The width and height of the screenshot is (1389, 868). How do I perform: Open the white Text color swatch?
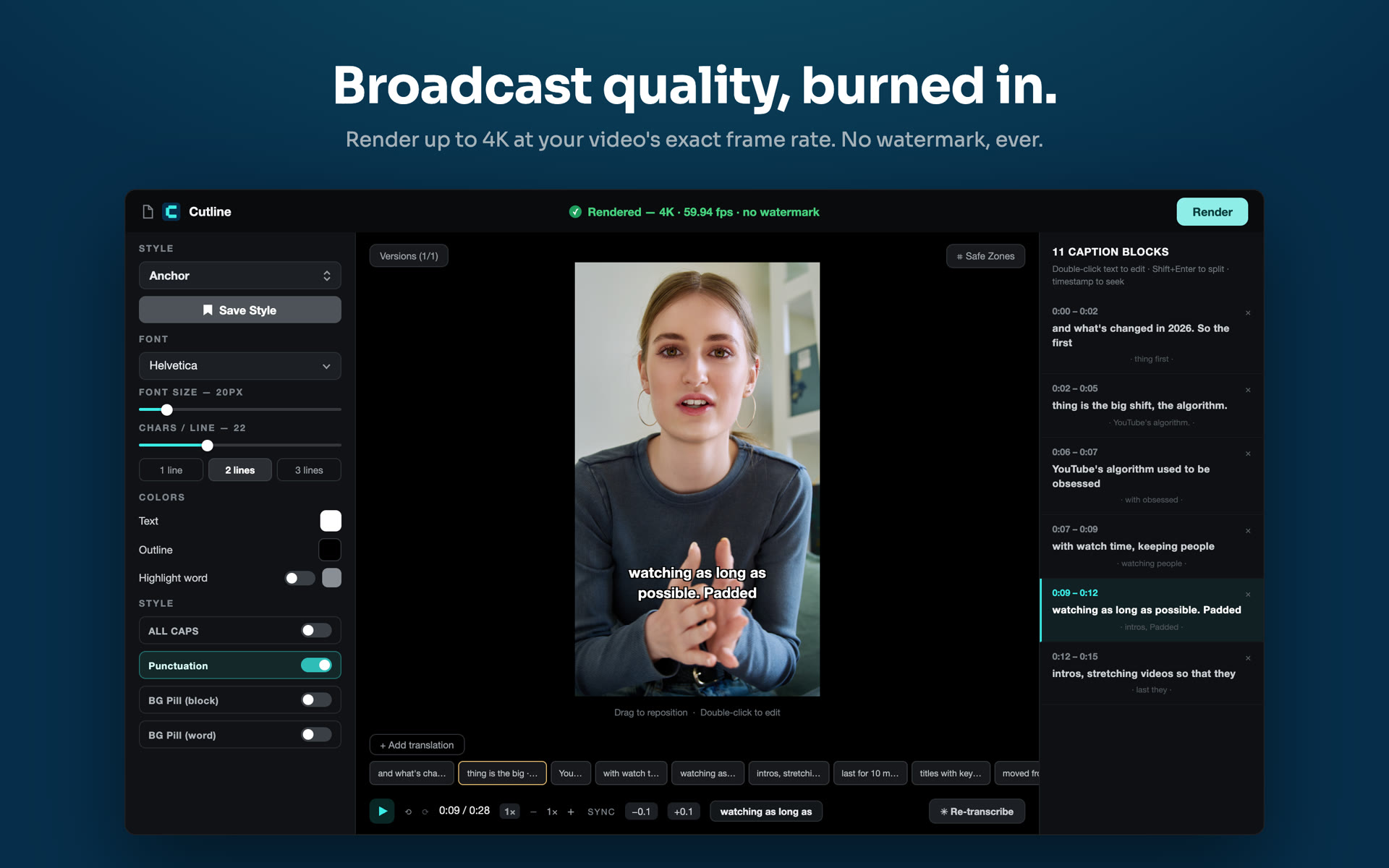pos(331,521)
